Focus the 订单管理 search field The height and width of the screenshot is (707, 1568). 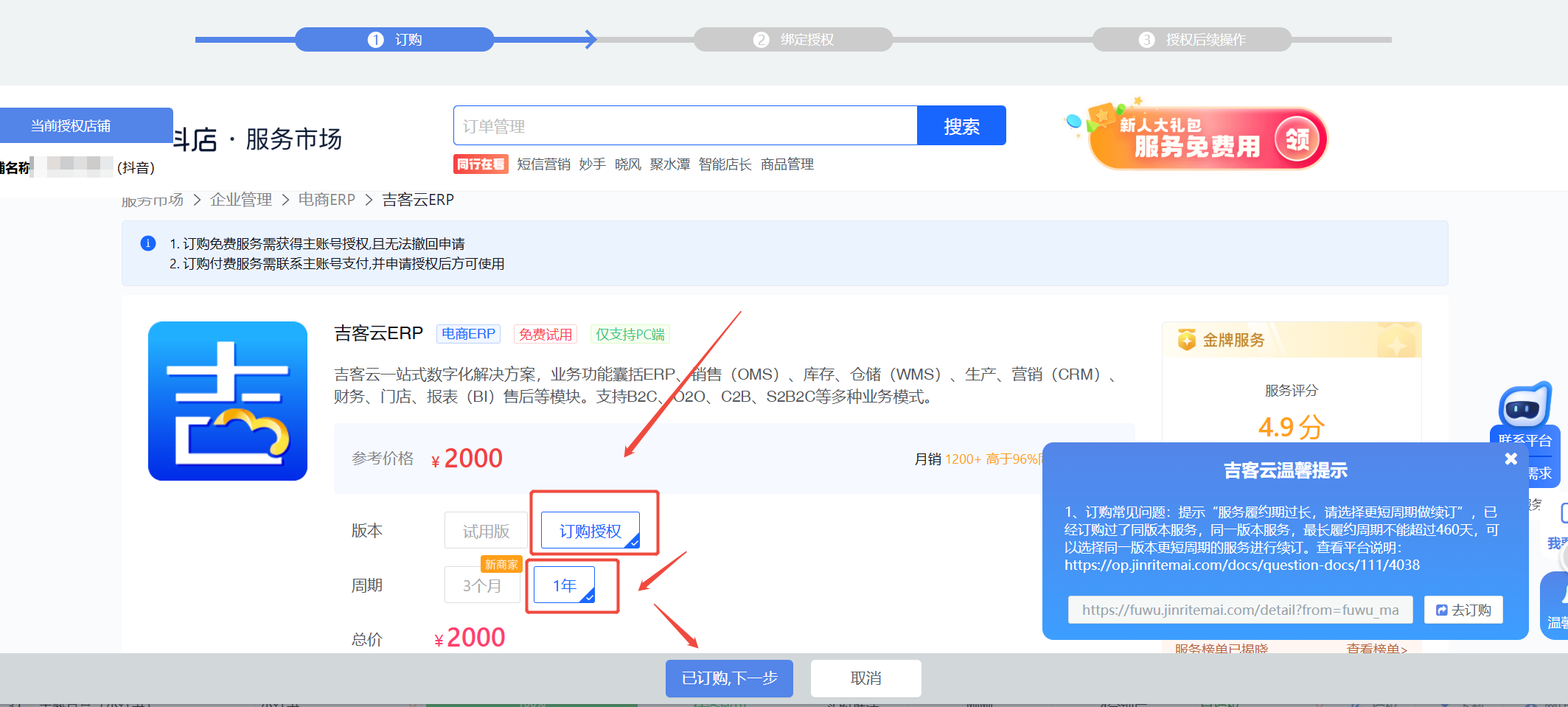coord(686,126)
